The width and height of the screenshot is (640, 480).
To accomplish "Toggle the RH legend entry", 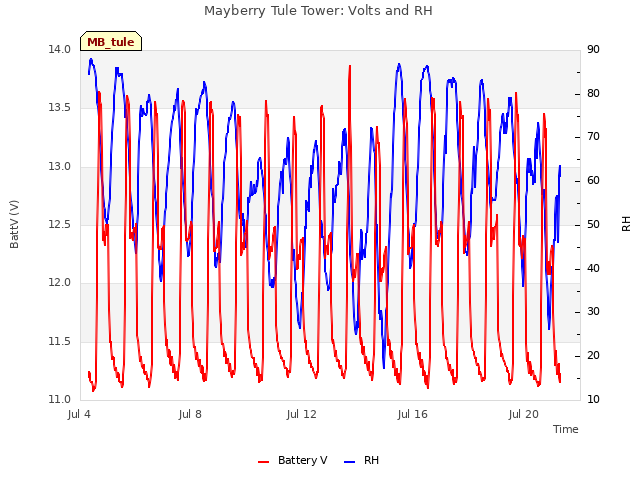I will click(361, 460).
